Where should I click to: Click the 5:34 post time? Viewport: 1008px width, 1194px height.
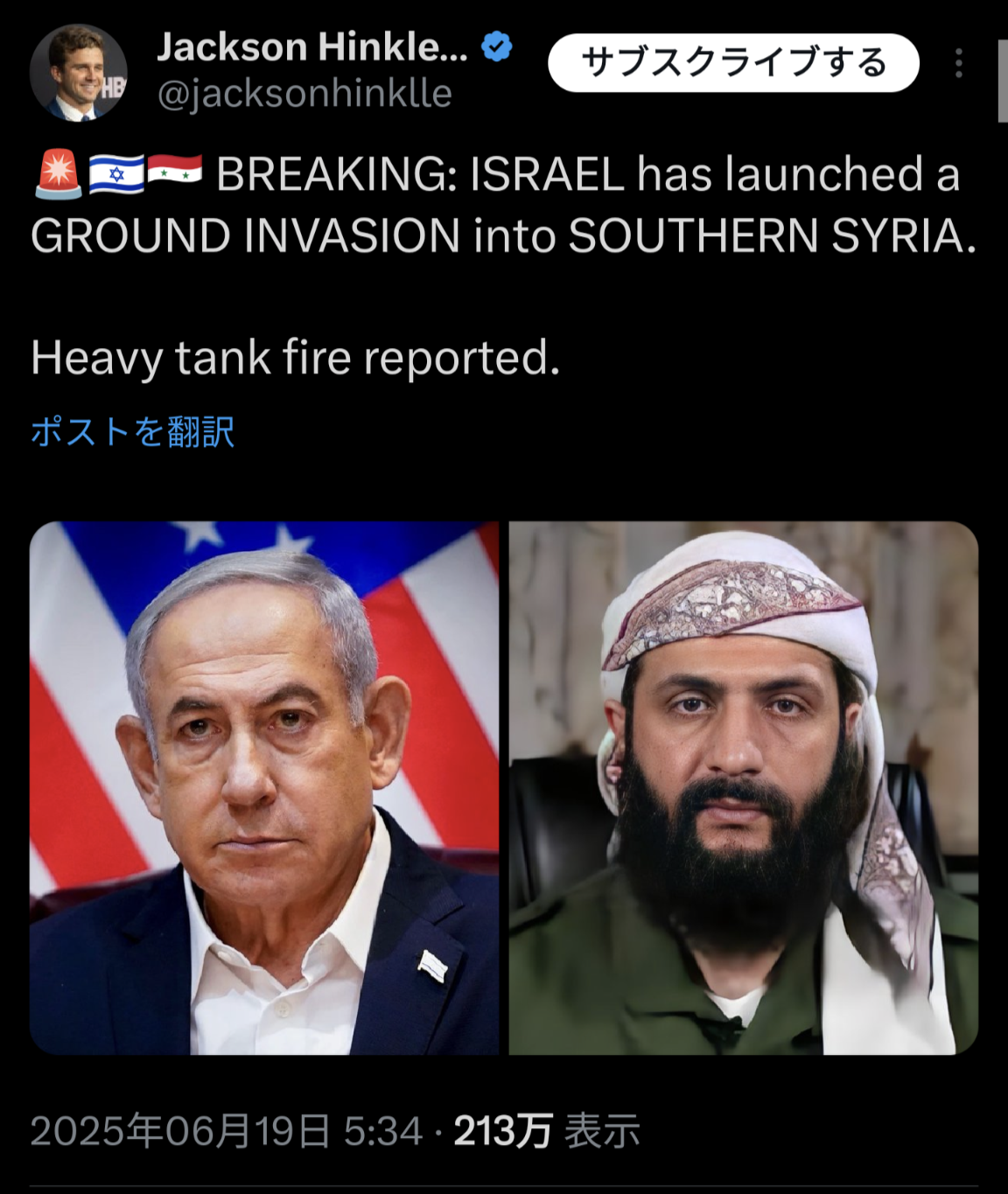[x=383, y=1132]
